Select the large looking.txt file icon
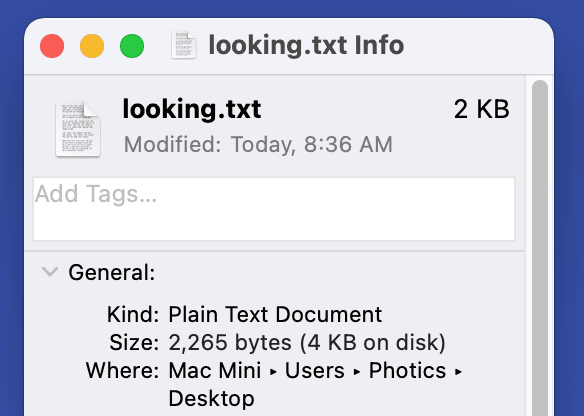Image resolution: width=584 pixels, height=416 pixels. (x=78, y=128)
